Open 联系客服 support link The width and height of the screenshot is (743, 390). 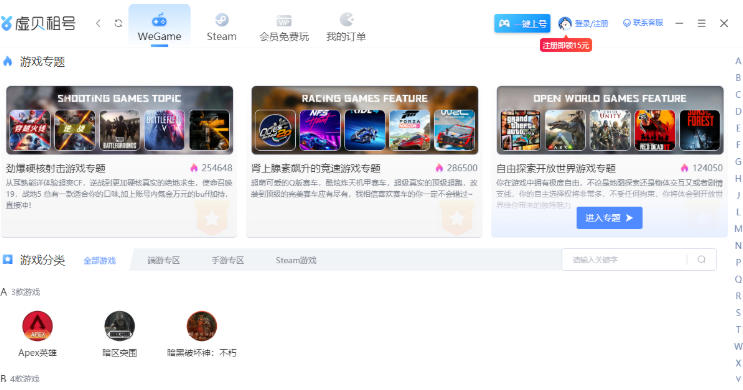[643, 23]
